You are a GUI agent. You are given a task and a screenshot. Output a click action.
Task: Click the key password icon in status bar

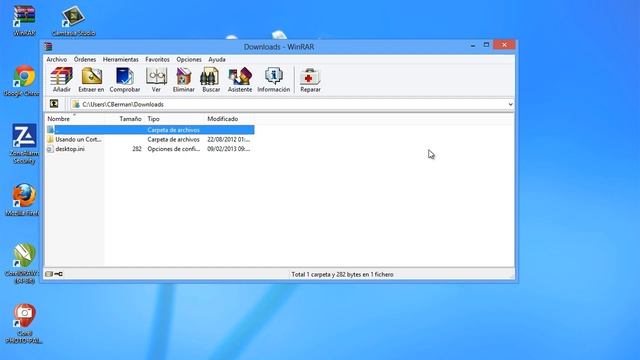point(58,274)
